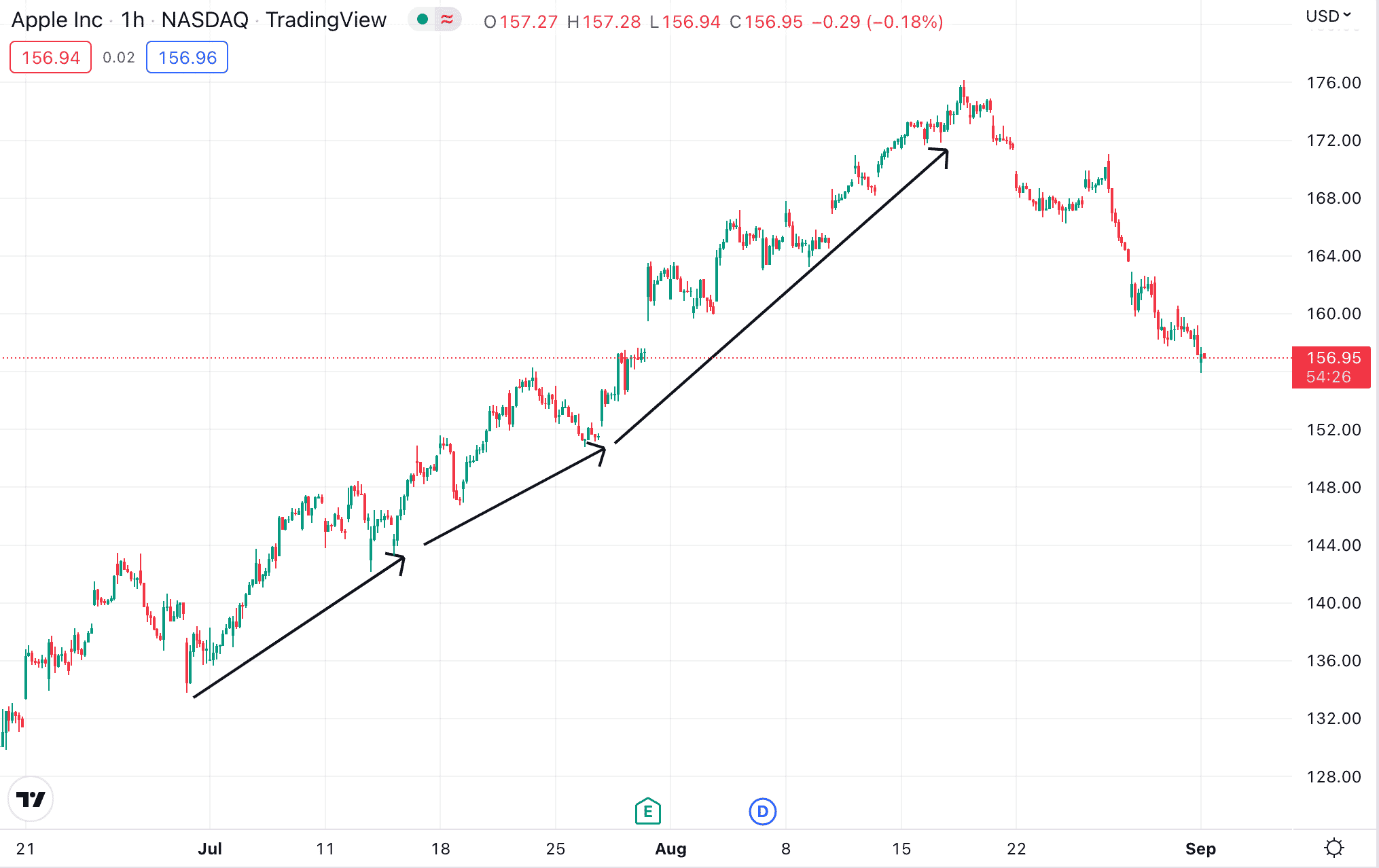Screen dimensions: 1379x868
Task: Click the TradingView logo icon
Action: click(x=31, y=799)
